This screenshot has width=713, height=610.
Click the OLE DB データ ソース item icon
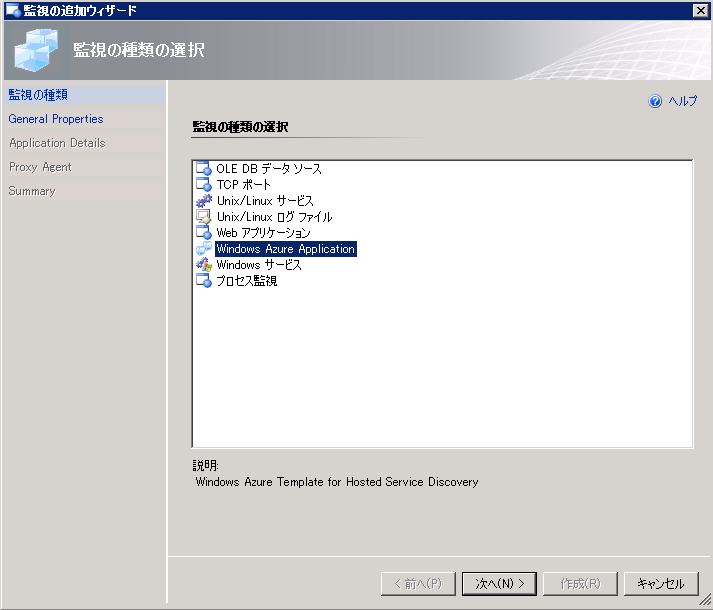click(x=204, y=169)
